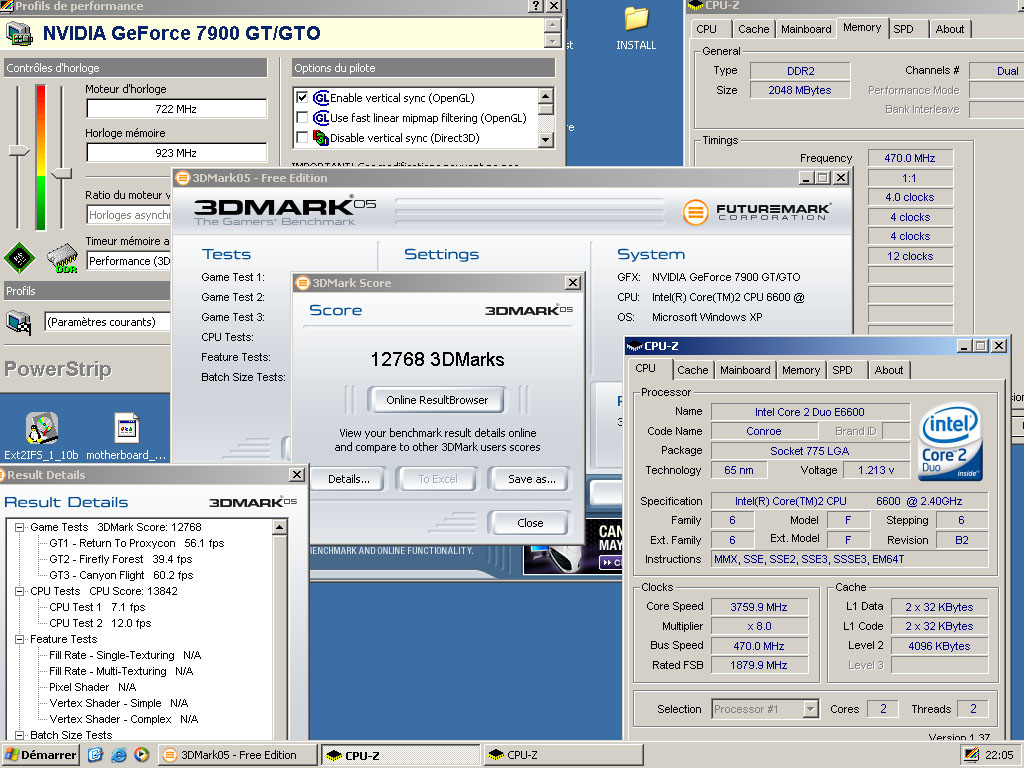The width and height of the screenshot is (1024, 768).
Task: Toggle Enable vertical sync (OpenGL) checkbox
Action: [302, 97]
